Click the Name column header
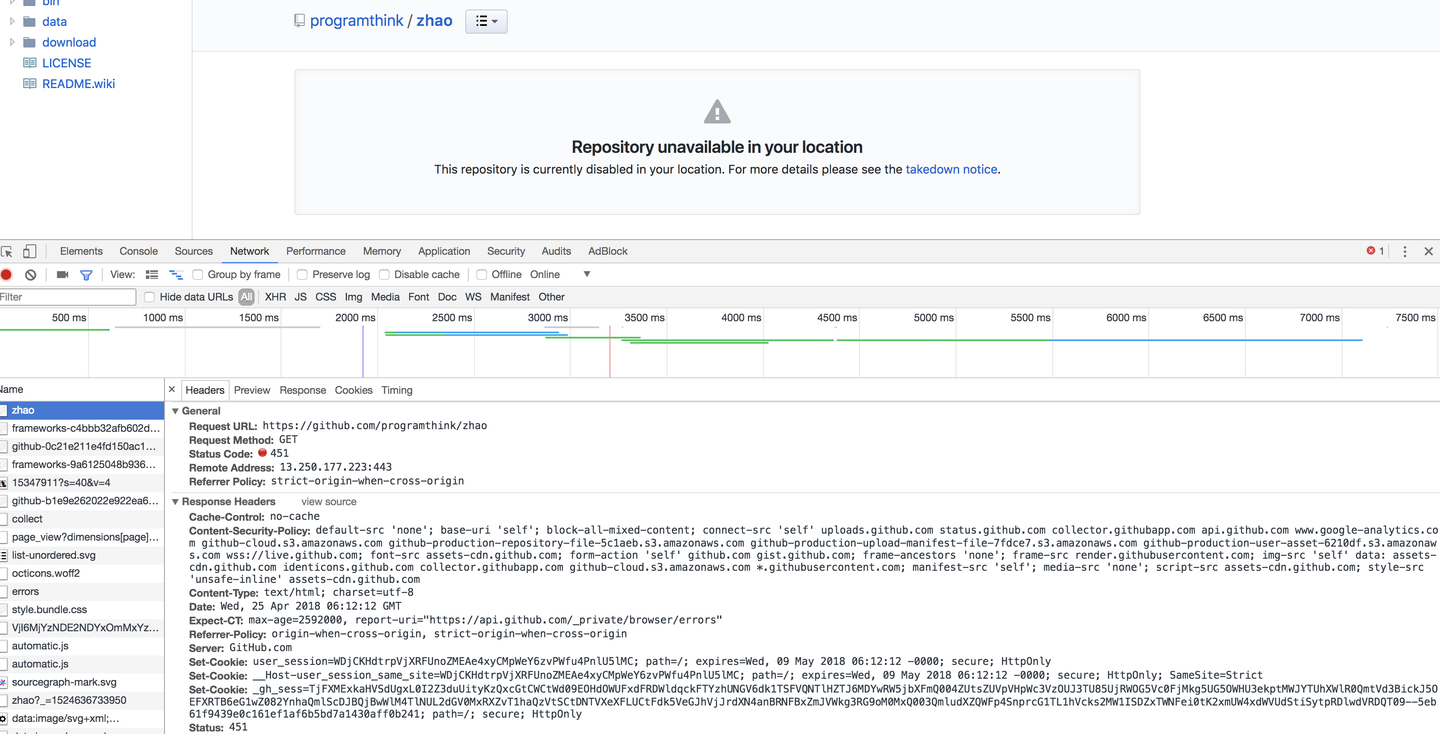The width and height of the screenshot is (1440, 734). click(x=82, y=389)
